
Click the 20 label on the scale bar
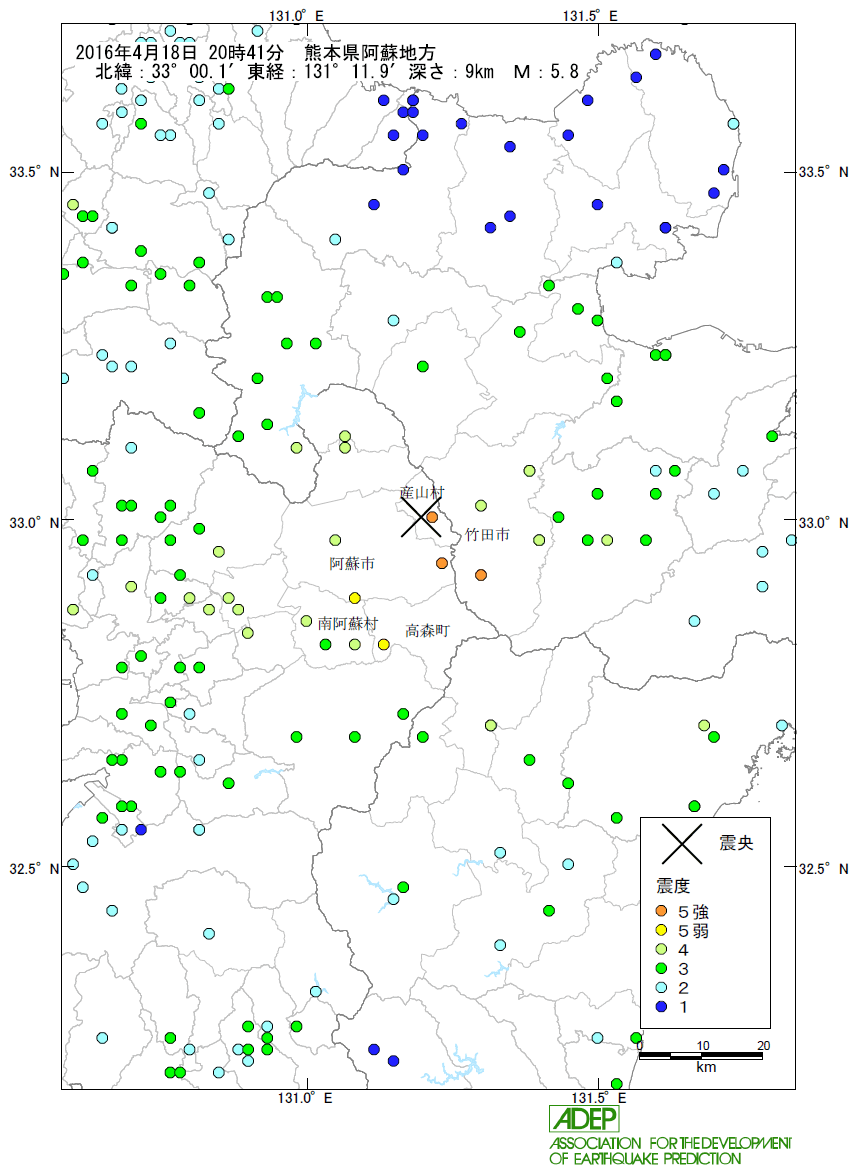(763, 1045)
